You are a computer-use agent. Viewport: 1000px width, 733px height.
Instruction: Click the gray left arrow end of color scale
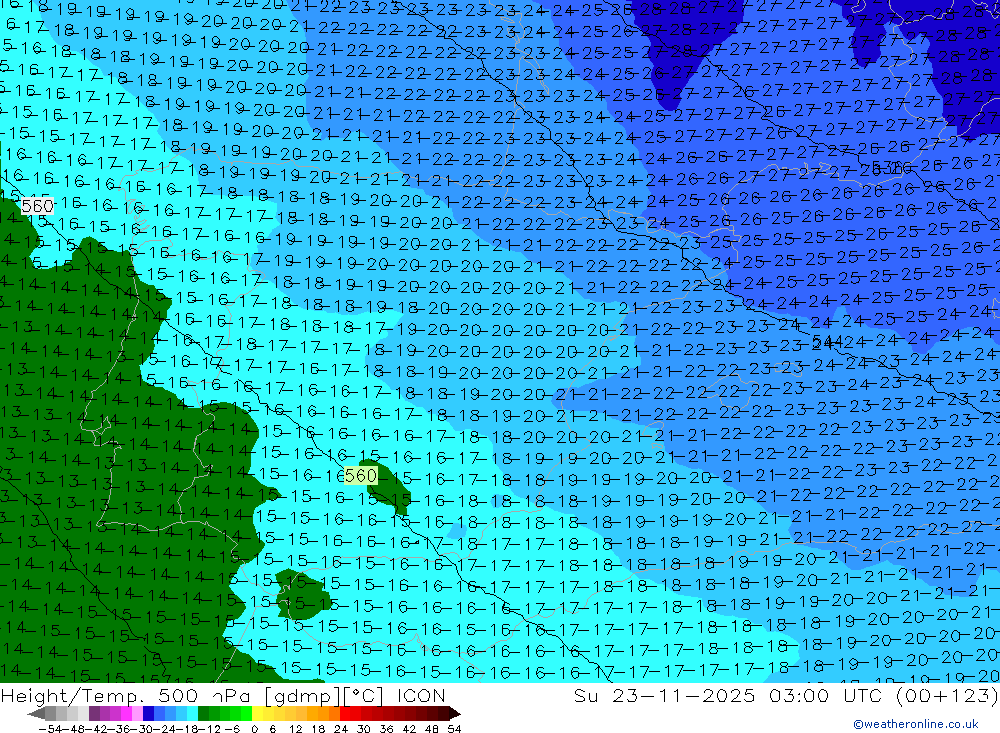pos(36,714)
